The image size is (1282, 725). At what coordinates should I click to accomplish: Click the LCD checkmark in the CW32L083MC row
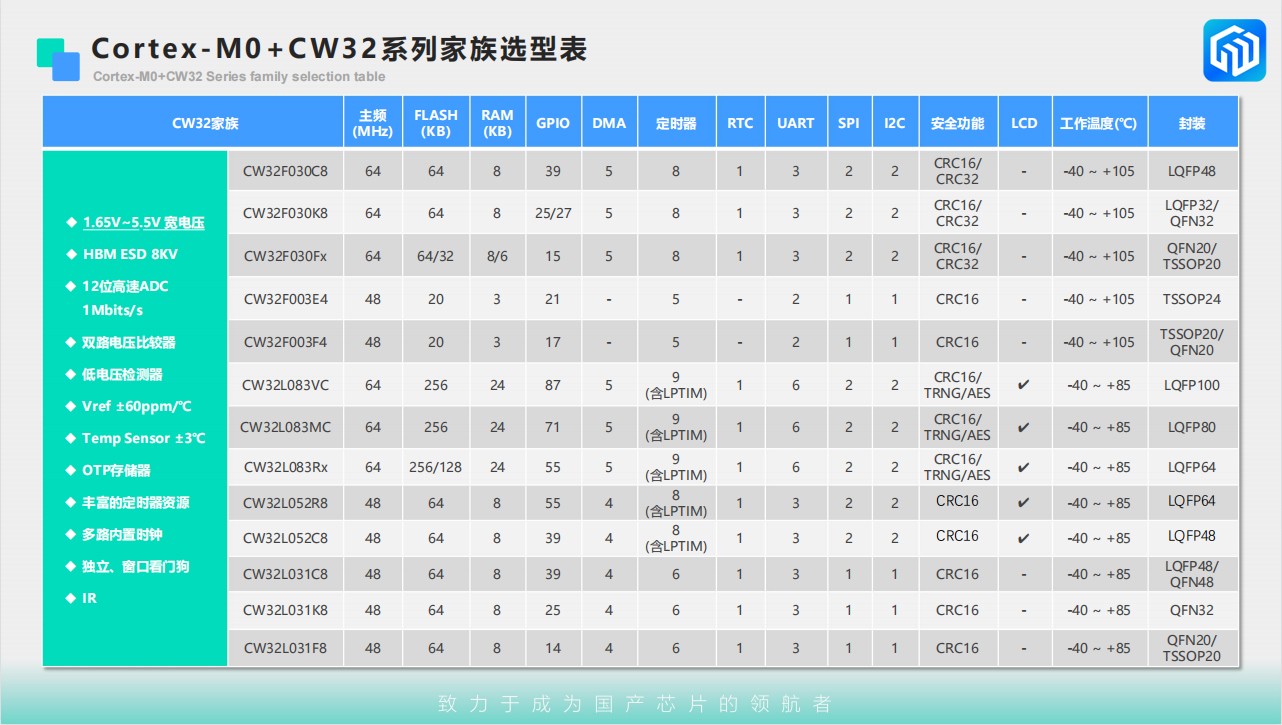click(1023, 427)
